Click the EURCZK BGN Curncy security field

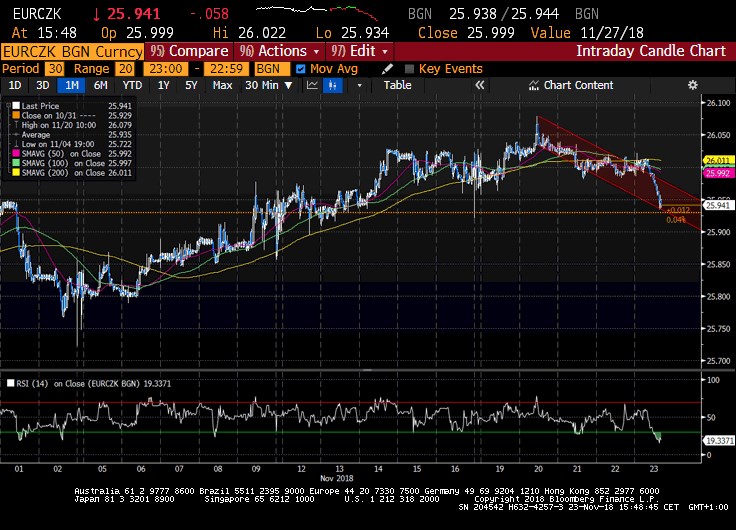pyautogui.click(x=70, y=51)
